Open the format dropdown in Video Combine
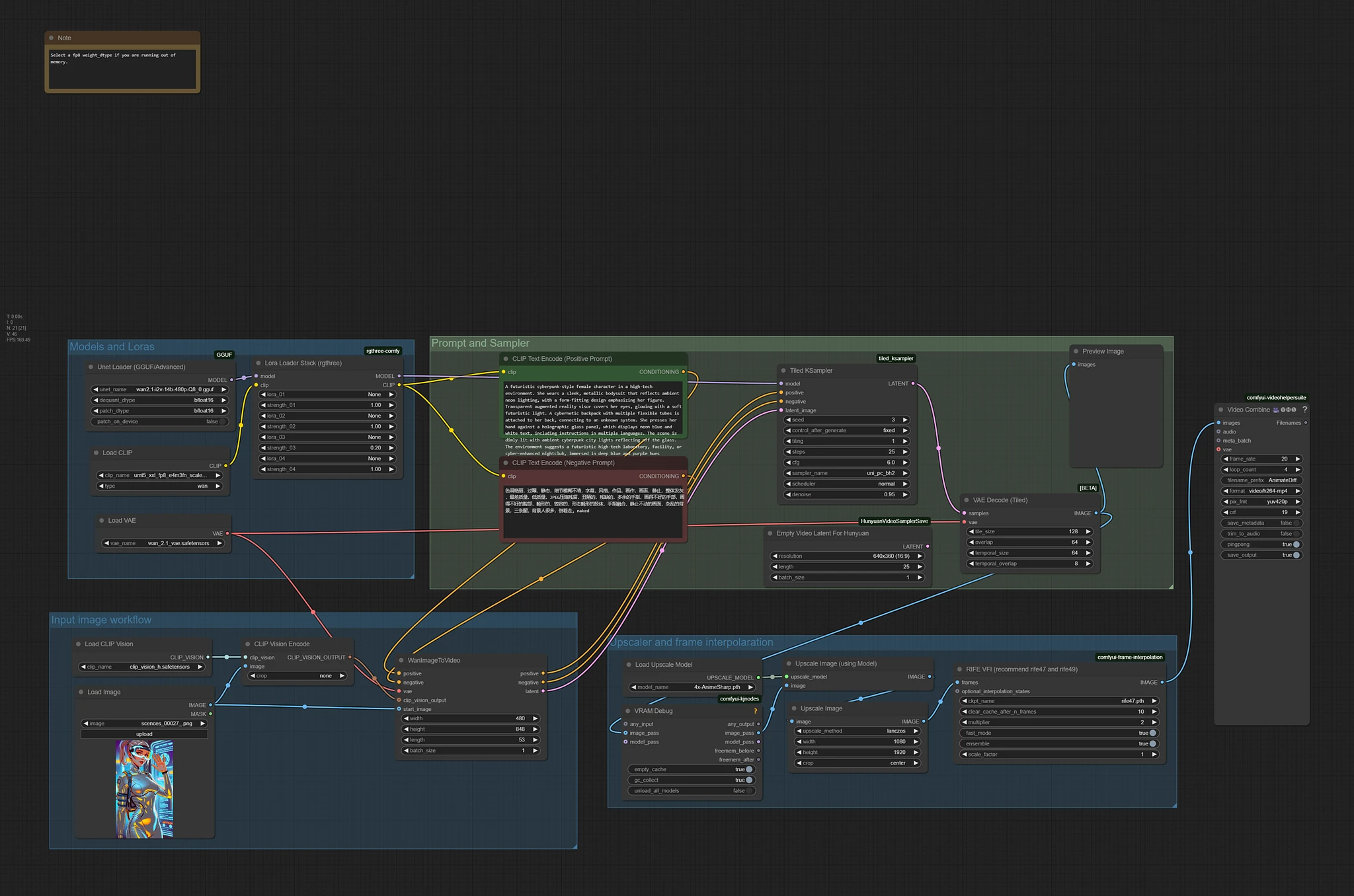This screenshot has width=1354, height=896. [1261, 491]
